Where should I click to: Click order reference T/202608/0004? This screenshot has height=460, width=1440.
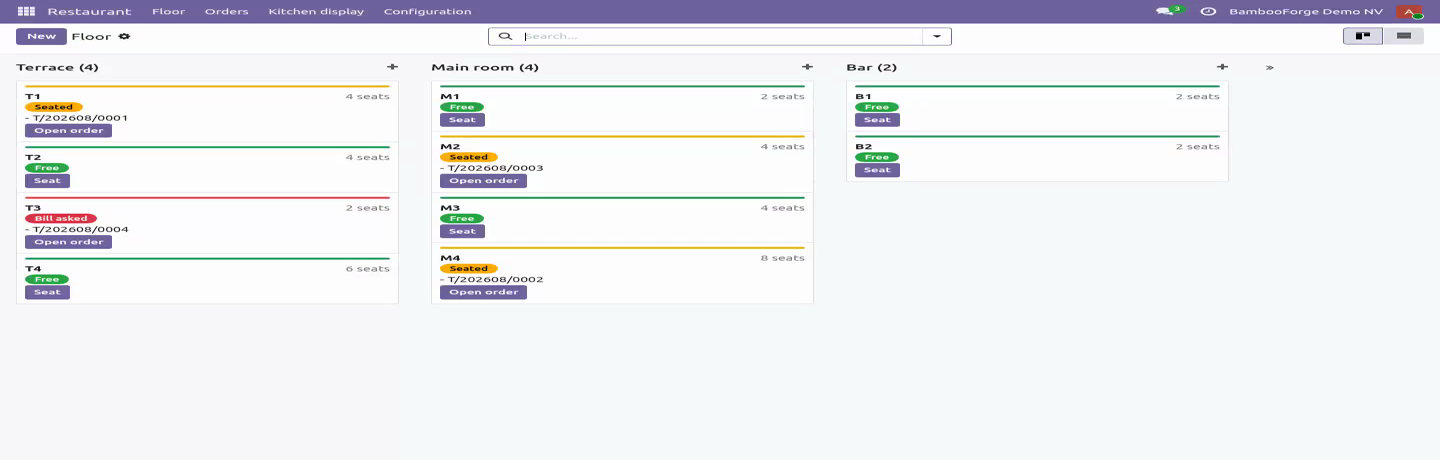coord(81,229)
